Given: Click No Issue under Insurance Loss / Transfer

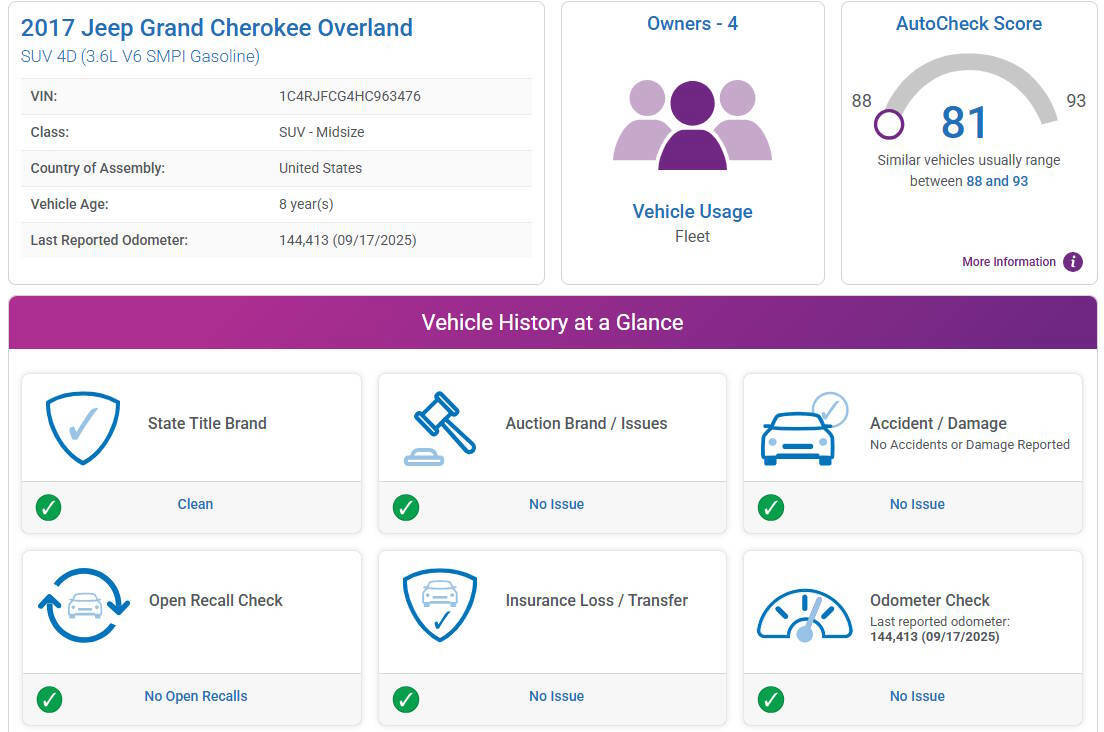Looking at the screenshot, I should coord(556,696).
